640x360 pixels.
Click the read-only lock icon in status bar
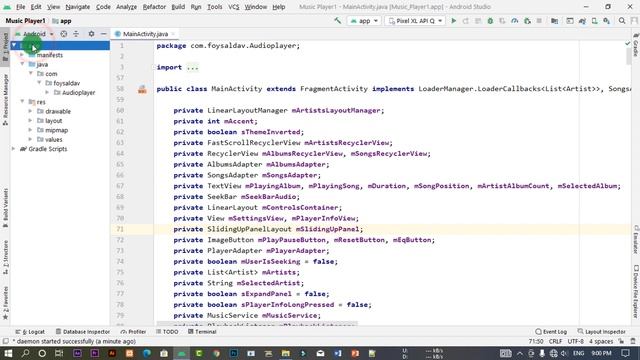tap(621, 341)
